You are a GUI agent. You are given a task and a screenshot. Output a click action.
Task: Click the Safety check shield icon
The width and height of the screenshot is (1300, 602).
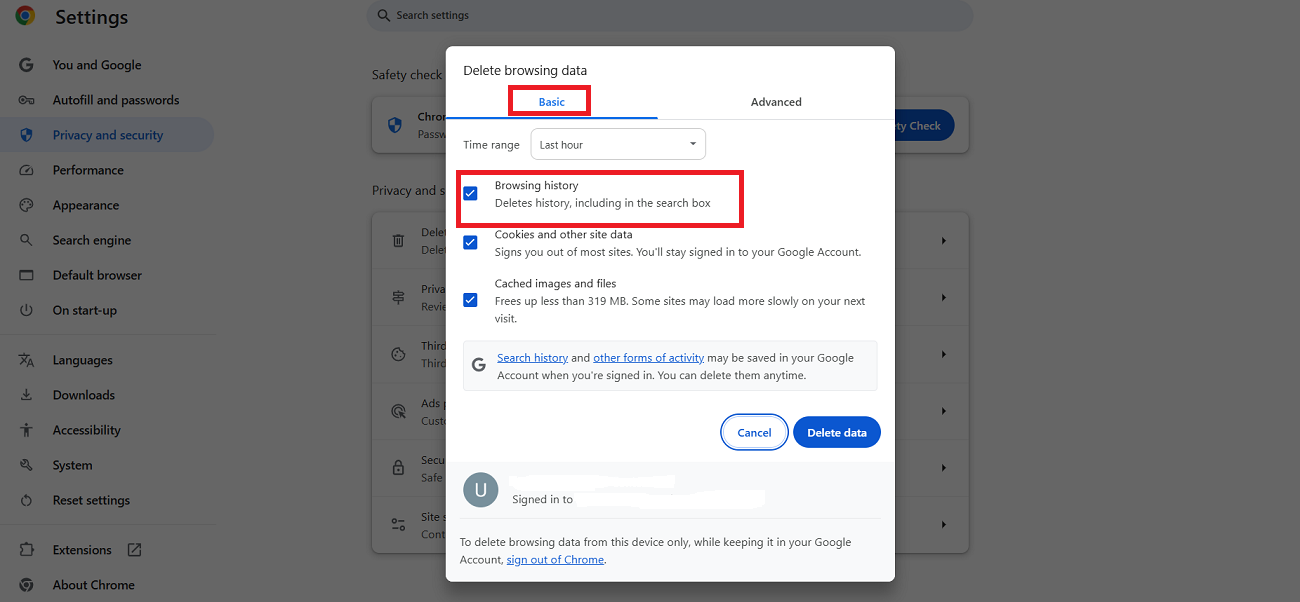tap(395, 125)
